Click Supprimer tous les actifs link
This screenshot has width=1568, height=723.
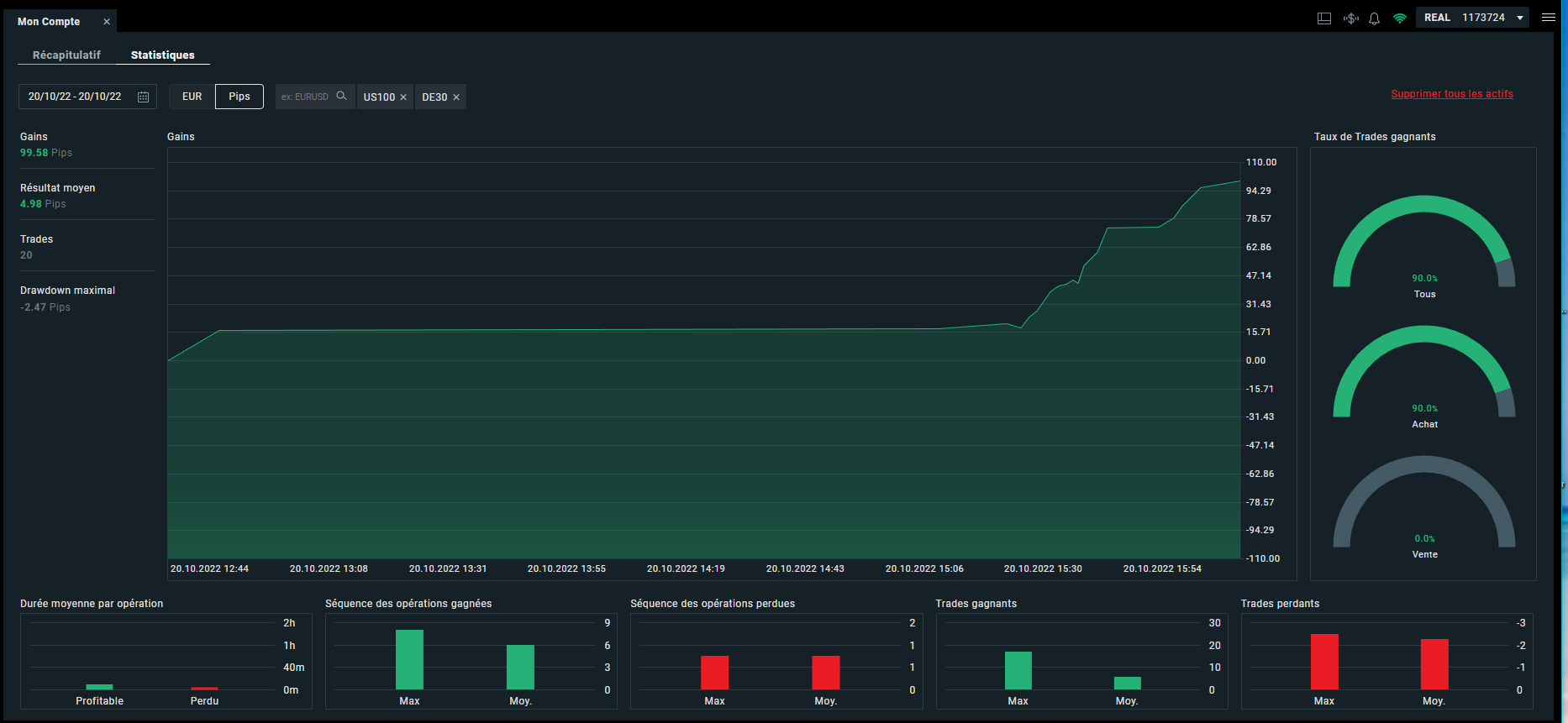click(1452, 94)
